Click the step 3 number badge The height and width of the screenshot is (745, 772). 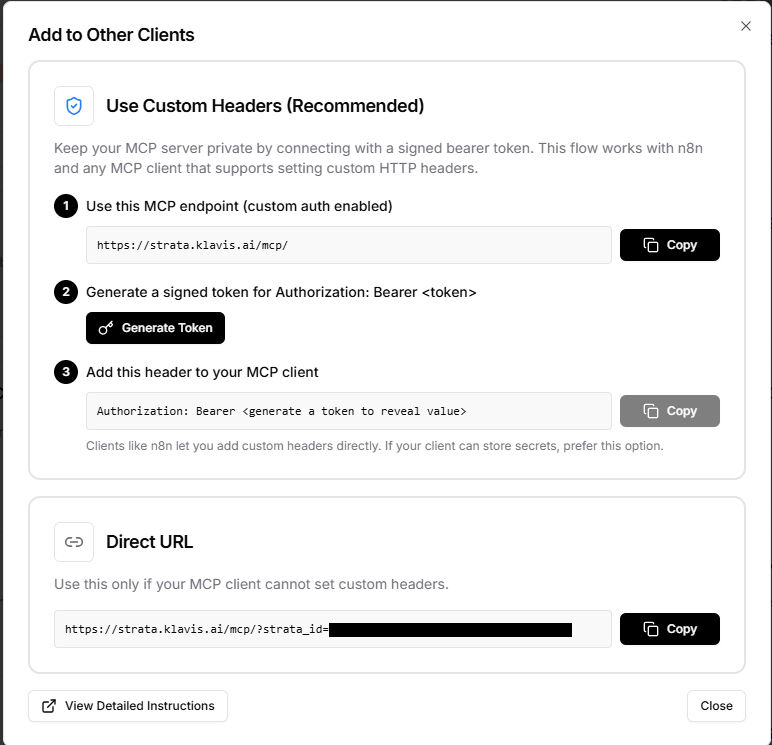pyautogui.click(x=65, y=372)
